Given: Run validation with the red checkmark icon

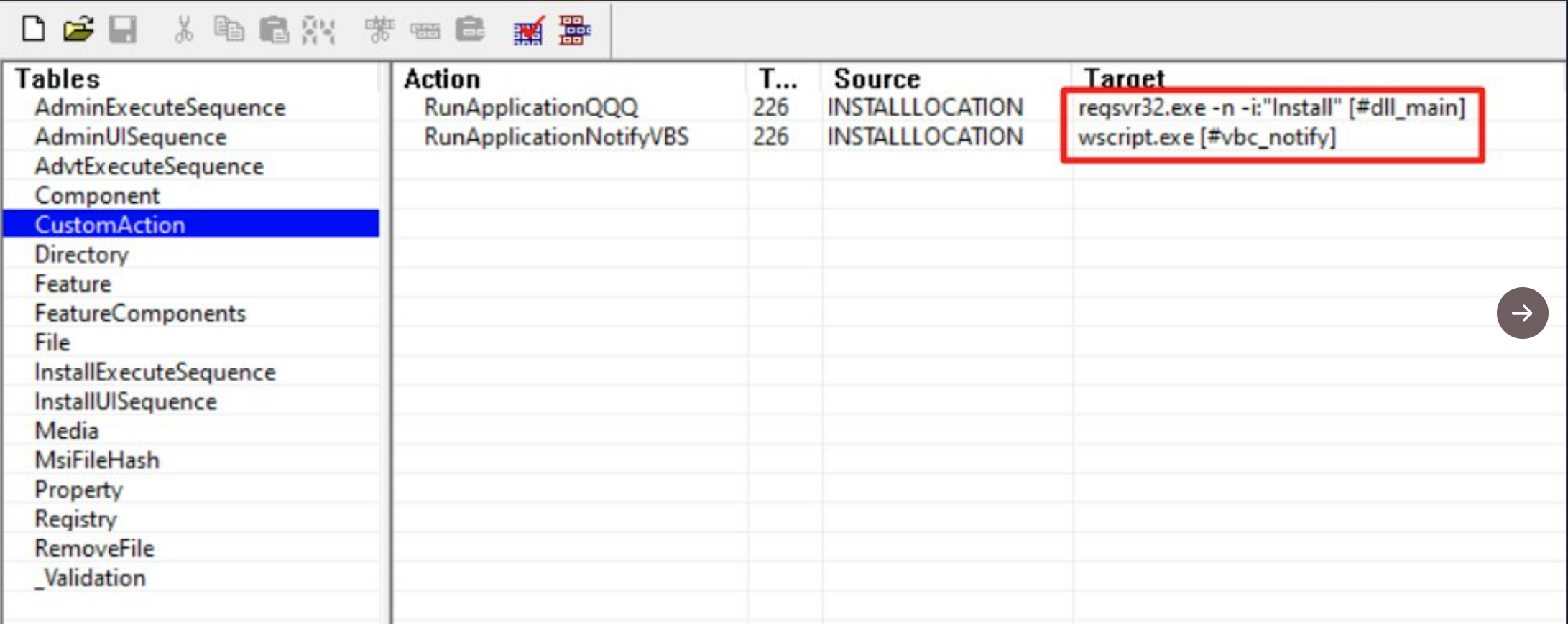Looking at the screenshot, I should [528, 31].
